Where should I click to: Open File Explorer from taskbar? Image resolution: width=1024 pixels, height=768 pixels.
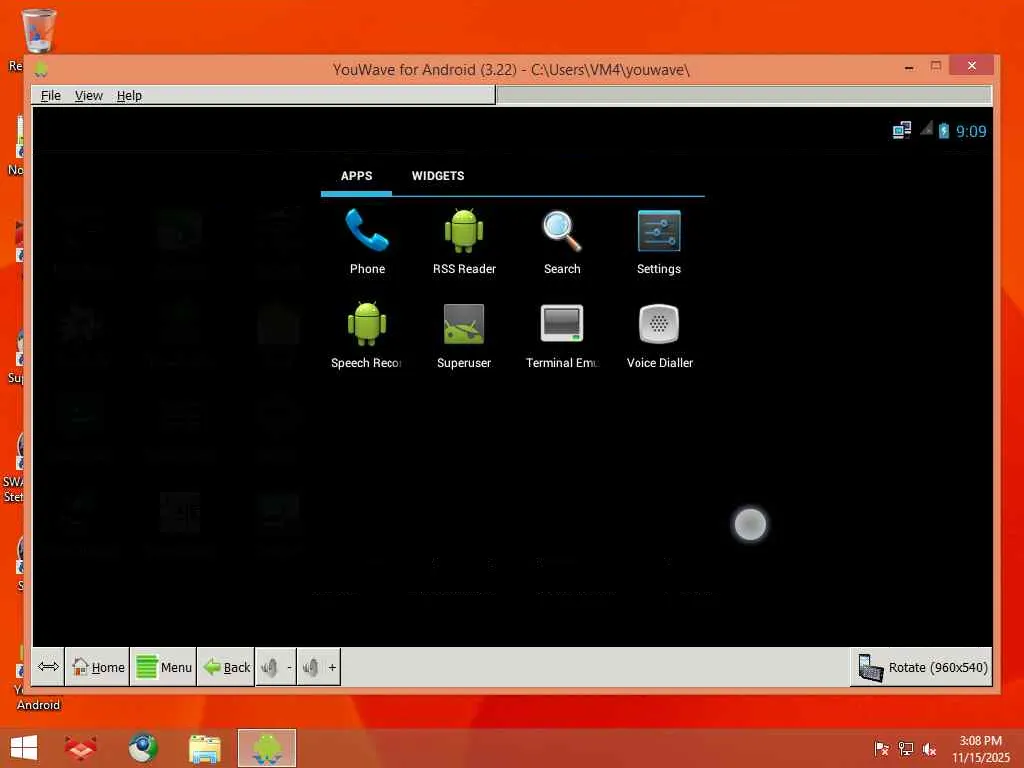tap(204, 748)
